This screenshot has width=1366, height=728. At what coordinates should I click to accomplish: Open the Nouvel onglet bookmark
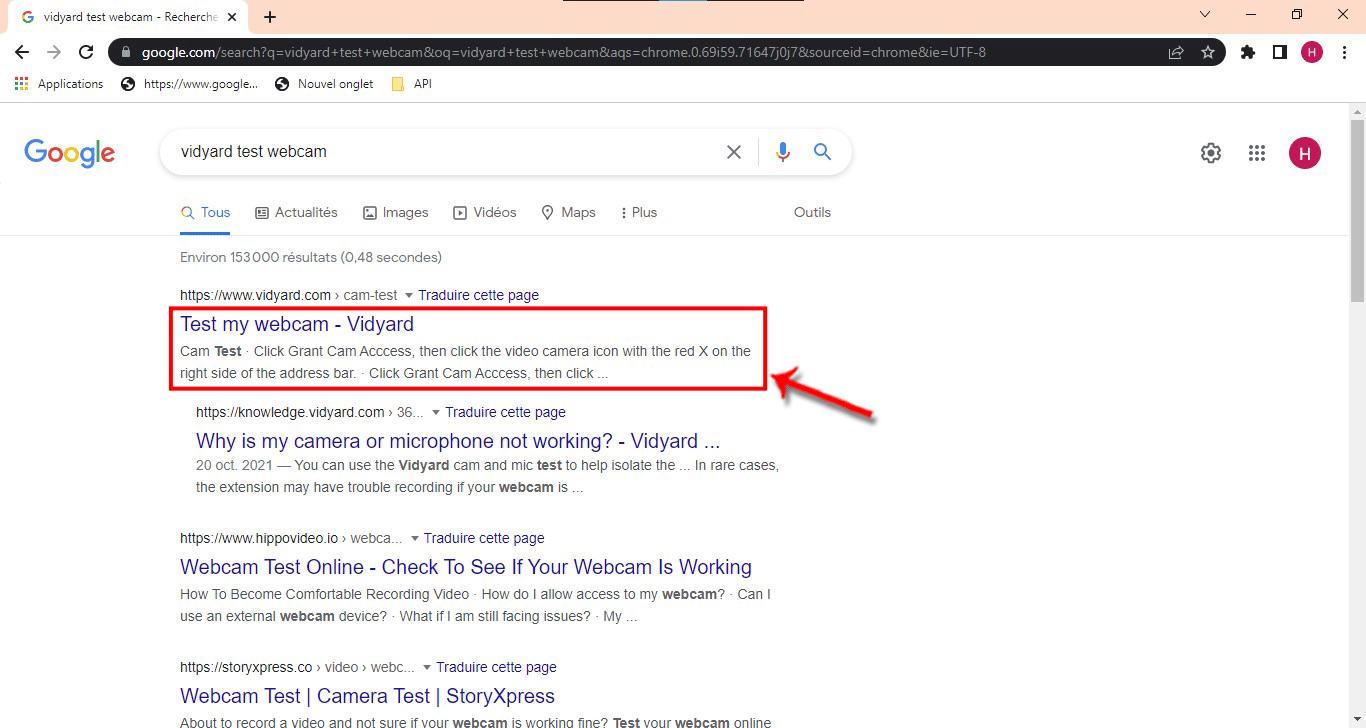click(x=324, y=84)
